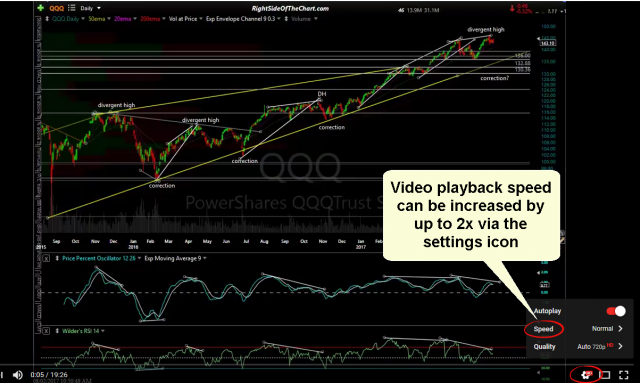Enter fullscreen video mode
The image size is (640, 383).
[x=623, y=375]
